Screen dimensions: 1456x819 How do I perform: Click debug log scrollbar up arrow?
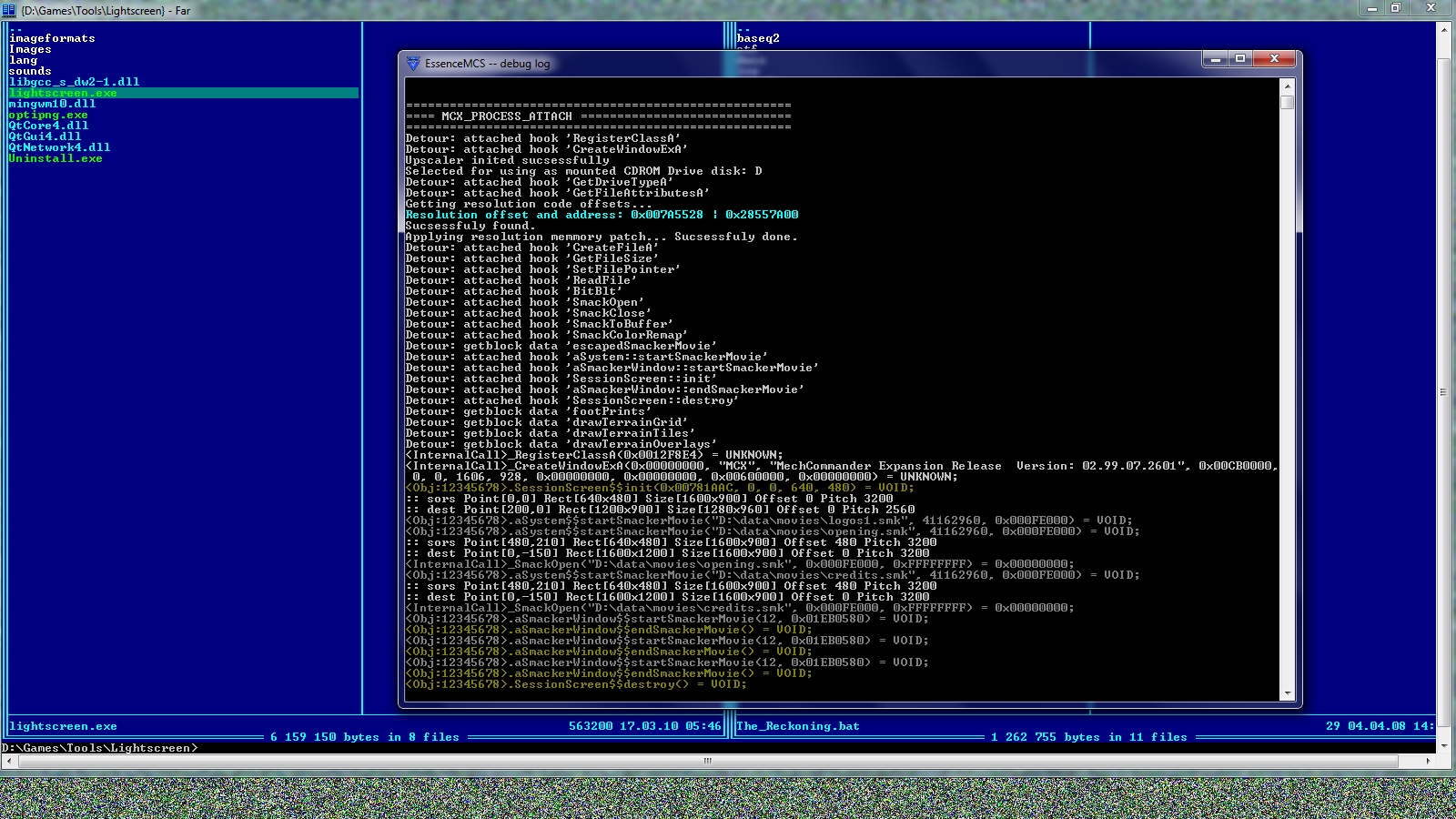pos(1287,86)
